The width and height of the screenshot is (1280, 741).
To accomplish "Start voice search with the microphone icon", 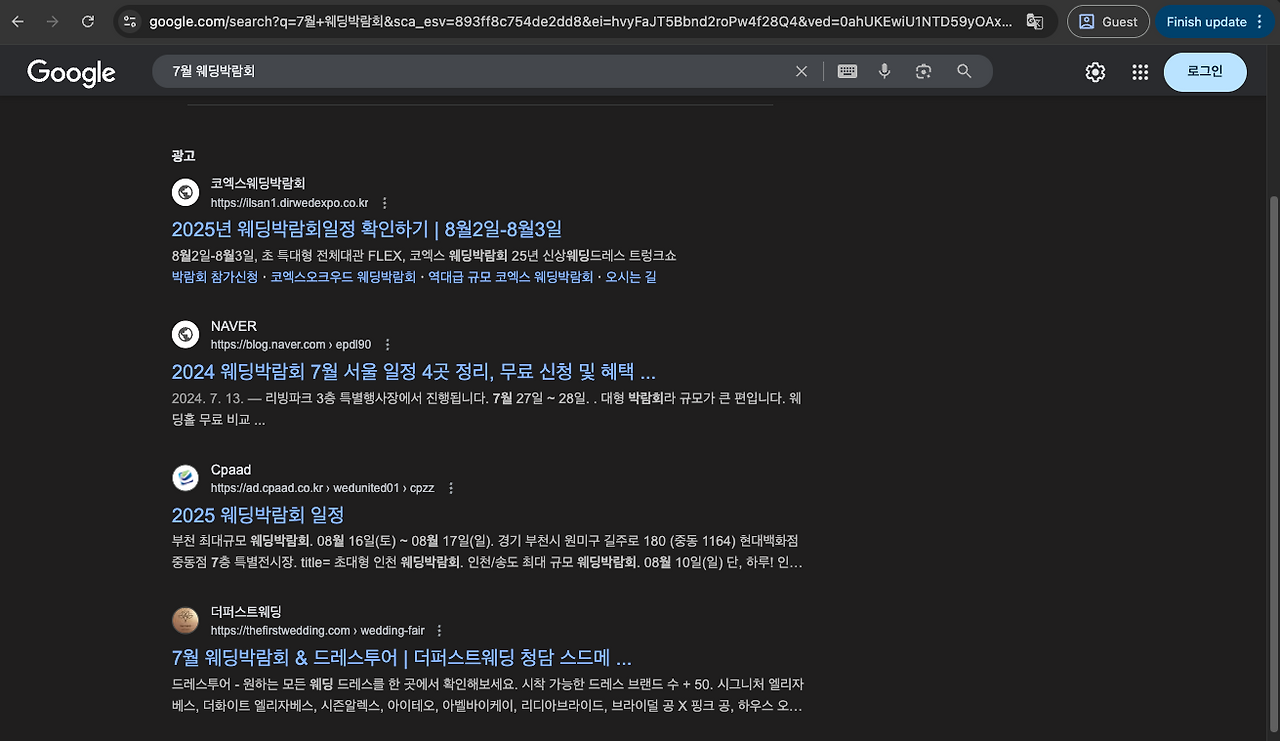I will pyautogui.click(x=884, y=71).
